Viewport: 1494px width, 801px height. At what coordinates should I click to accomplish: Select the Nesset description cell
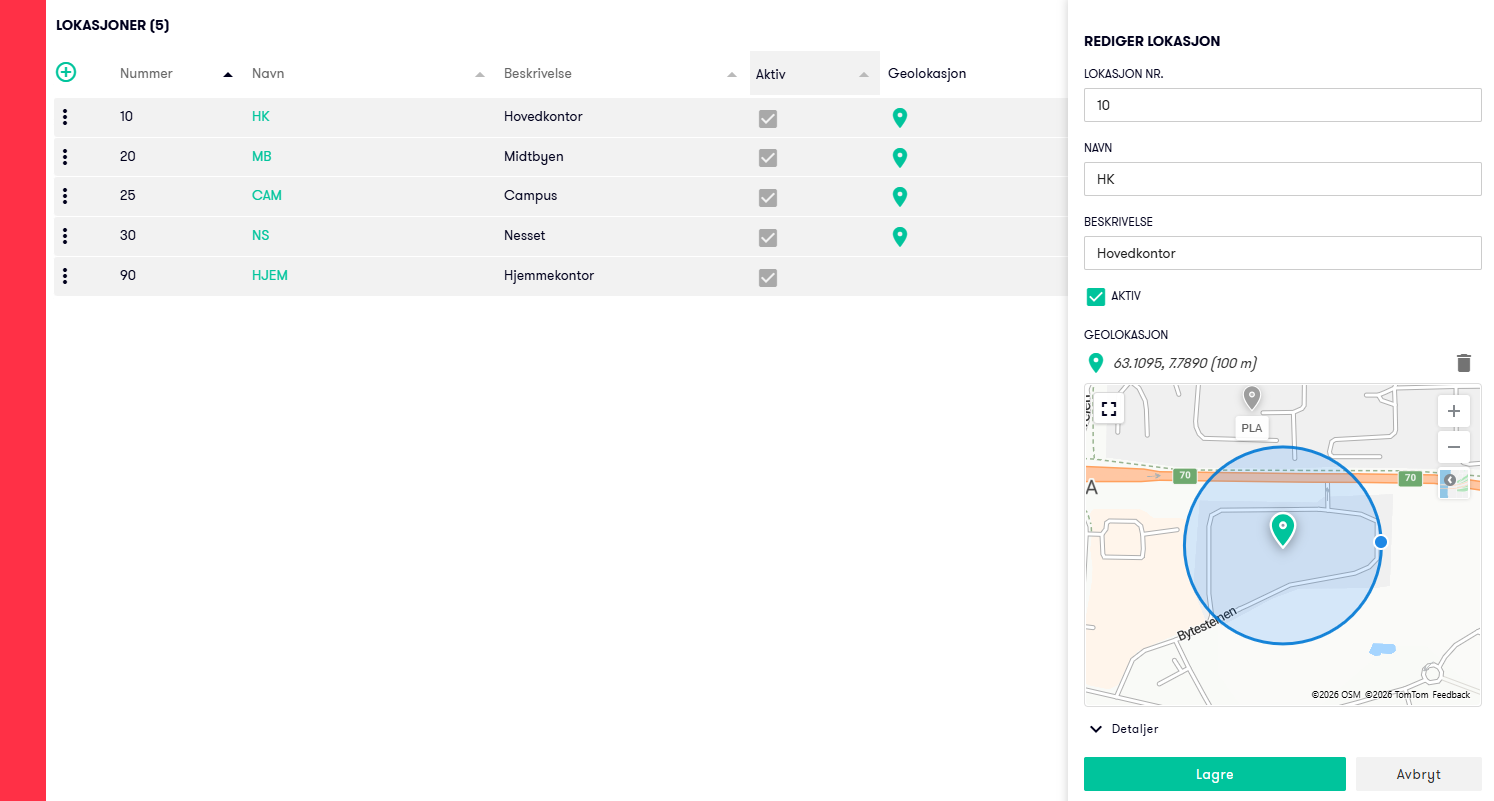tap(527, 236)
